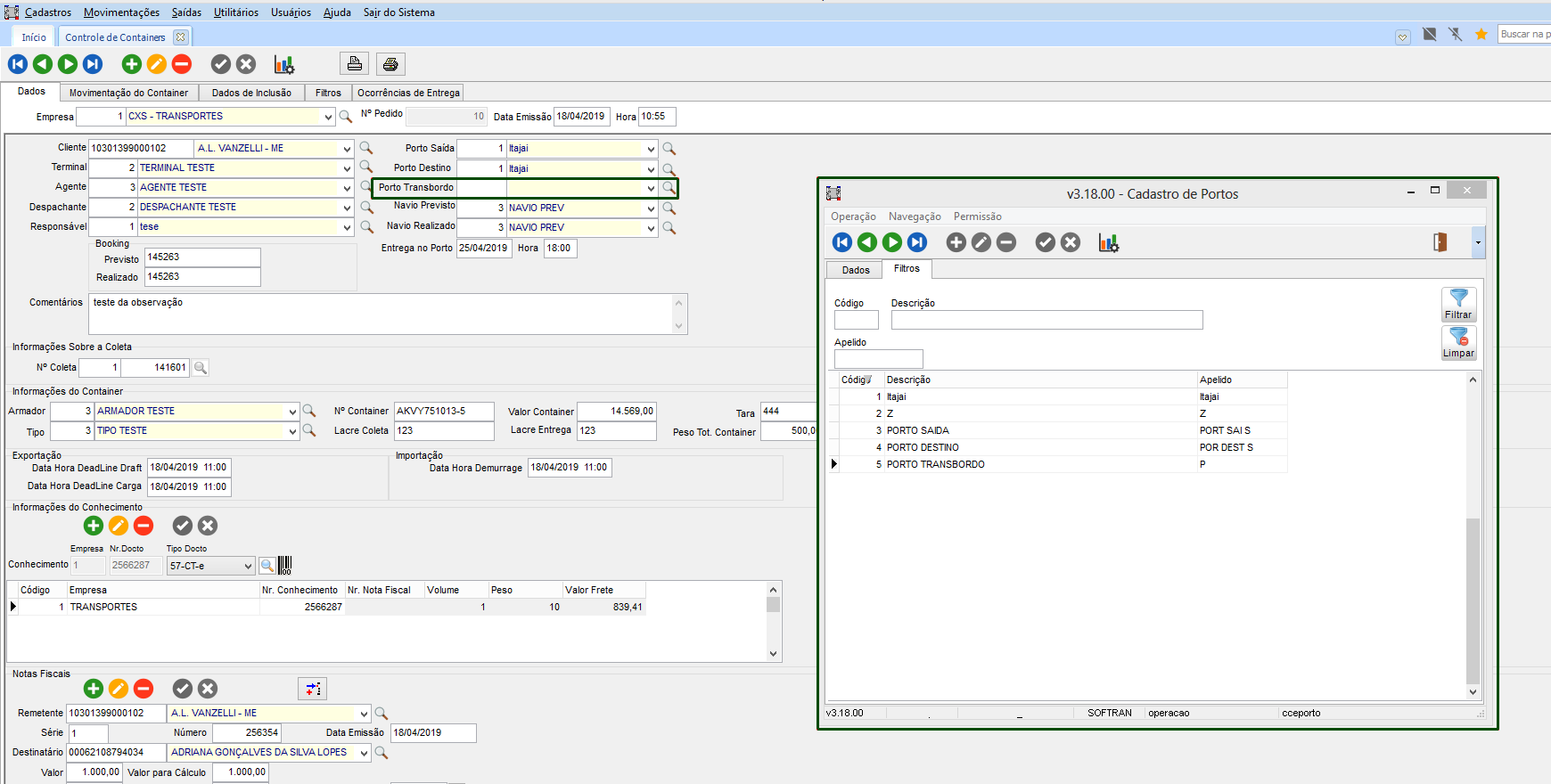Viewport: 1551px width, 784px height.
Task: Click the green add record button in main toolbar
Action: click(131, 64)
